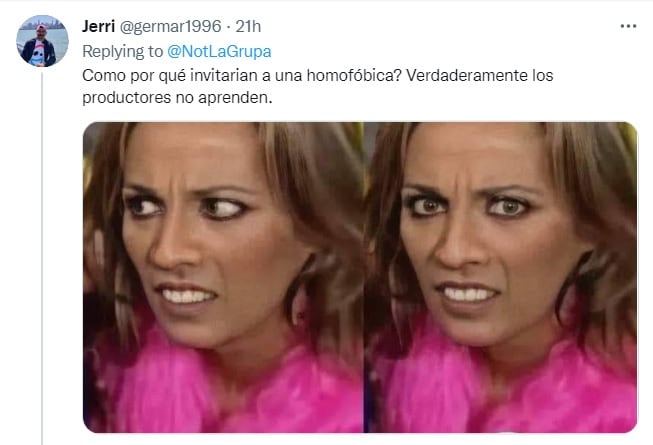Enlarge the left photo of the side glance
The height and width of the screenshot is (445, 653).
[223, 277]
